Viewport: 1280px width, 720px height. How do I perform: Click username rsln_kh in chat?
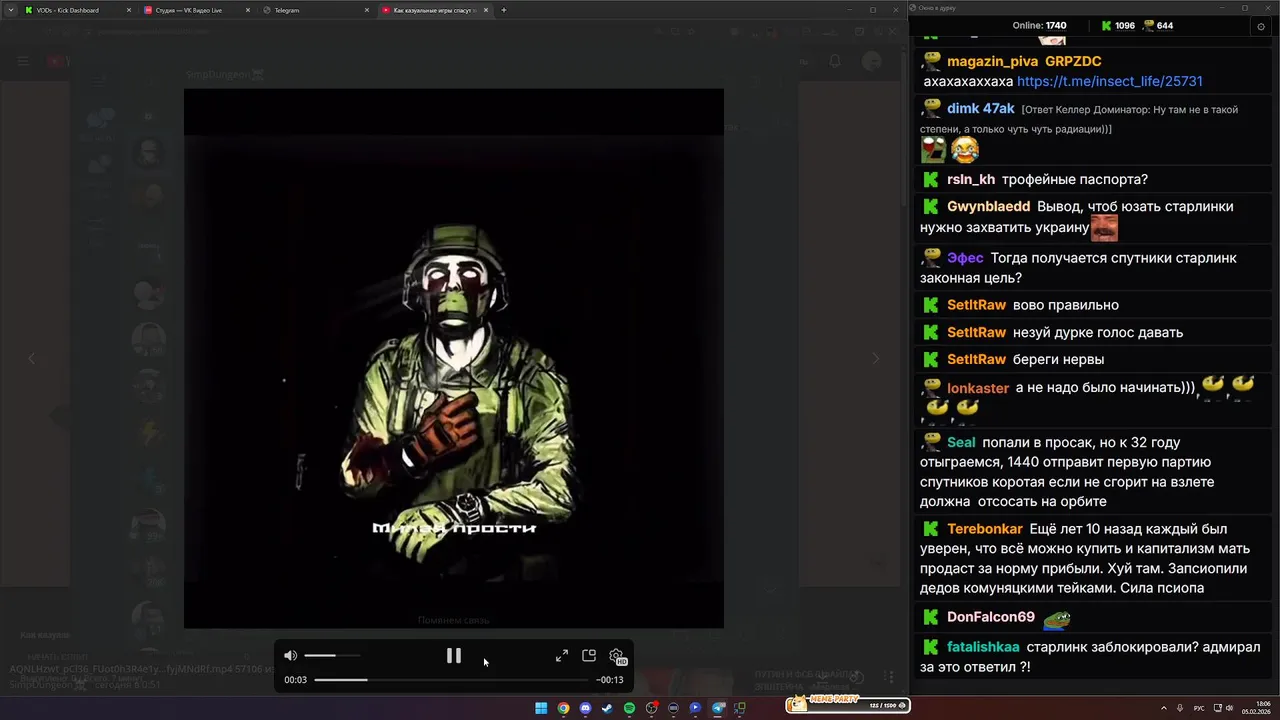971,179
